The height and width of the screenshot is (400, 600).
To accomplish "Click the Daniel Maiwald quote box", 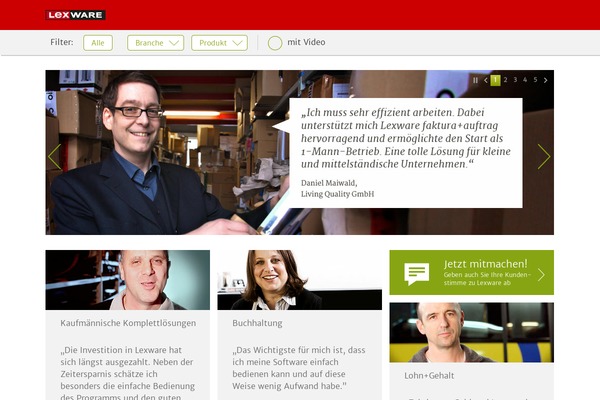I will [x=406, y=153].
